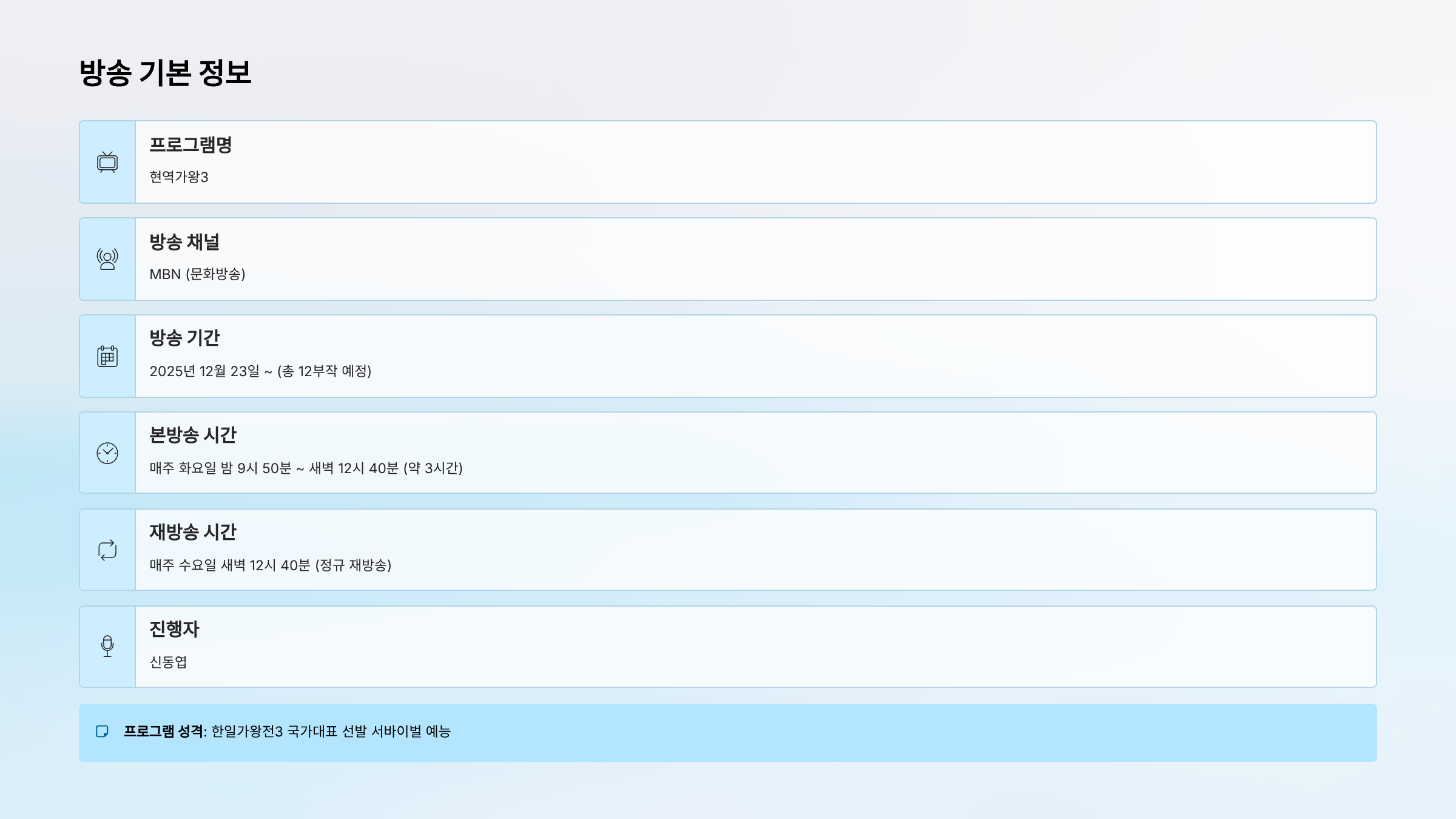1456x819 pixels.
Task: Click the program name 현역가왕3
Action: point(179,177)
